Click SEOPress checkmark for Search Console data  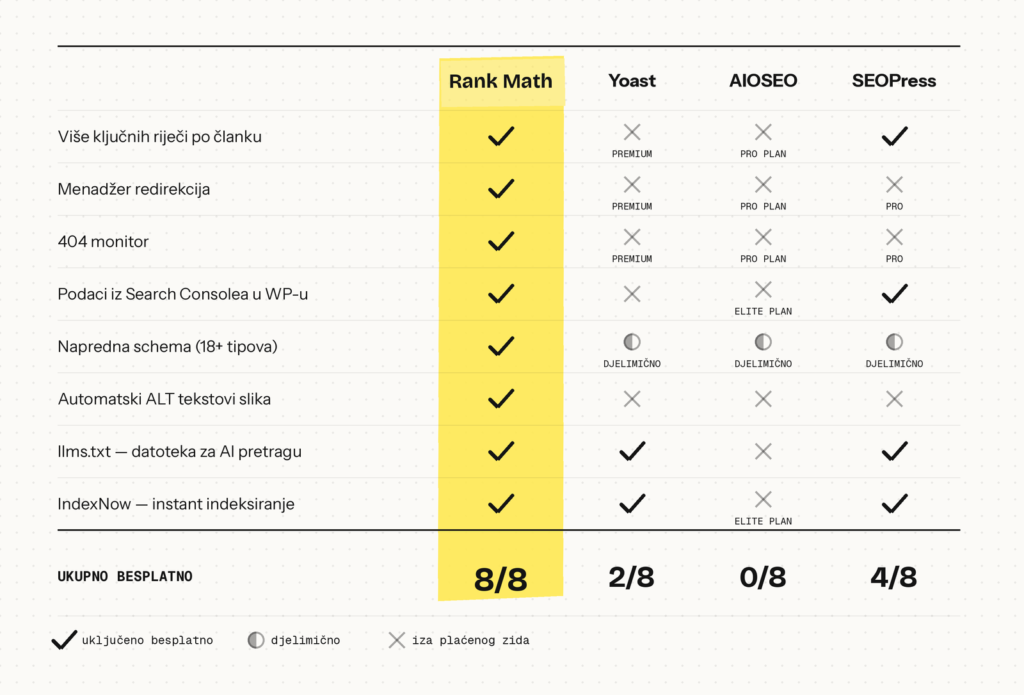(x=894, y=293)
